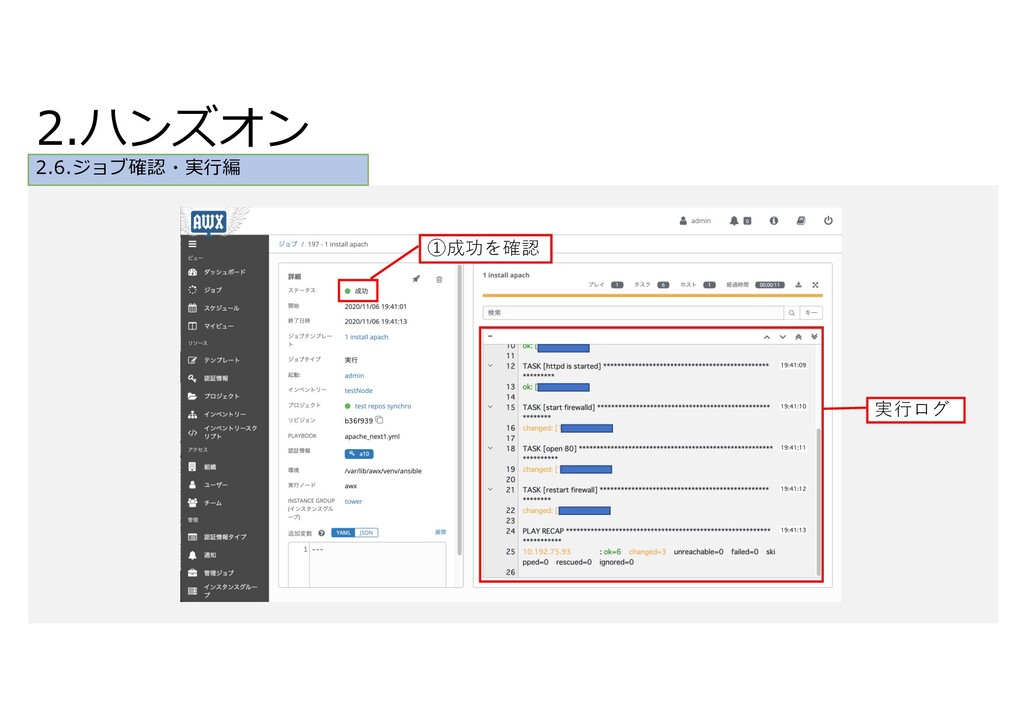Click environment path /var/lib/awx/venv/ansible
The image size is (1024, 724).
(x=383, y=471)
